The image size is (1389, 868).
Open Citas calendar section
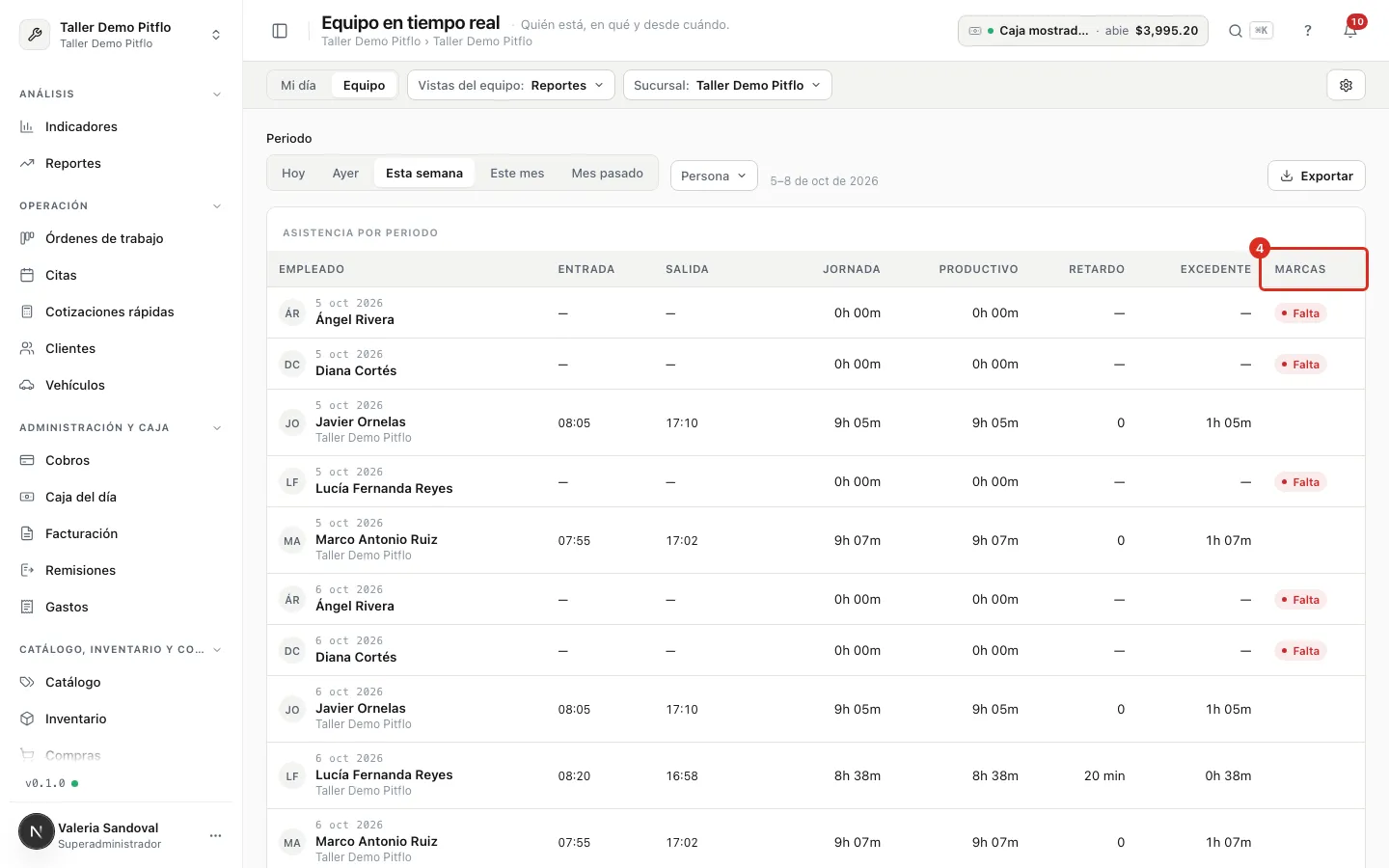121,275
